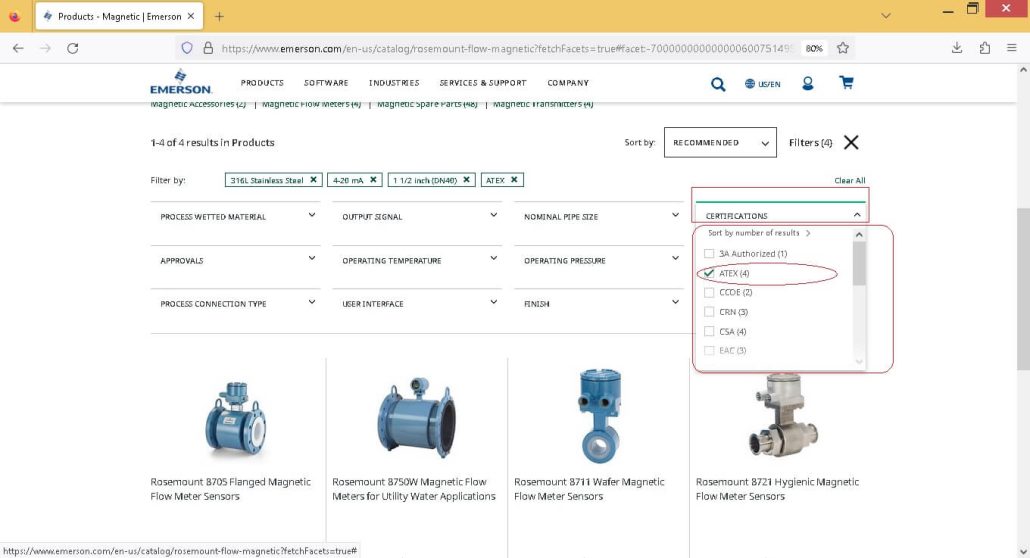The height and width of the screenshot is (558, 1030).
Task: Expand the Finish filter
Action: pyautogui.click(x=599, y=304)
